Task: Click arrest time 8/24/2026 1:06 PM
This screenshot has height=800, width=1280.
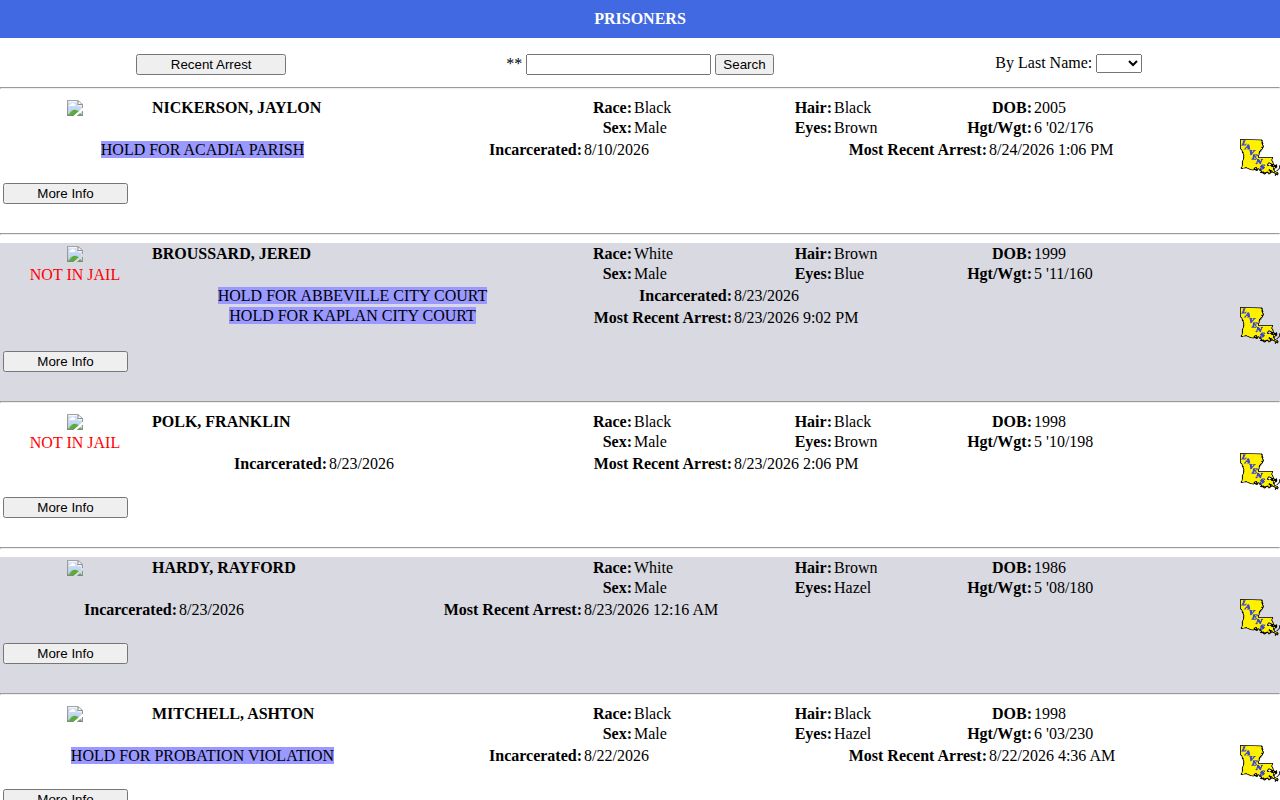Action: click(x=1051, y=150)
